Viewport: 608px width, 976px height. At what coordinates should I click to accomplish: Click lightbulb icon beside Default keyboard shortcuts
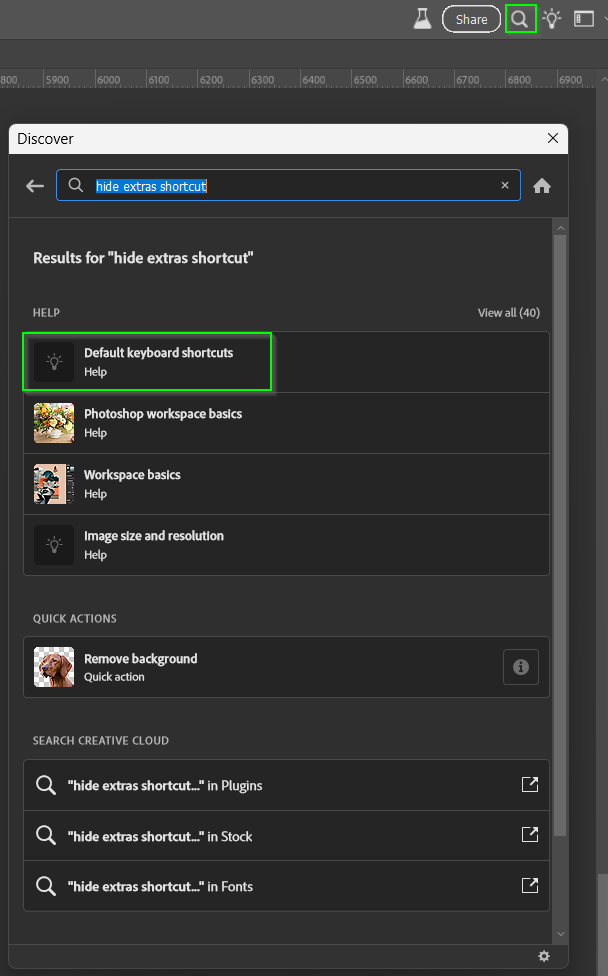pos(54,362)
